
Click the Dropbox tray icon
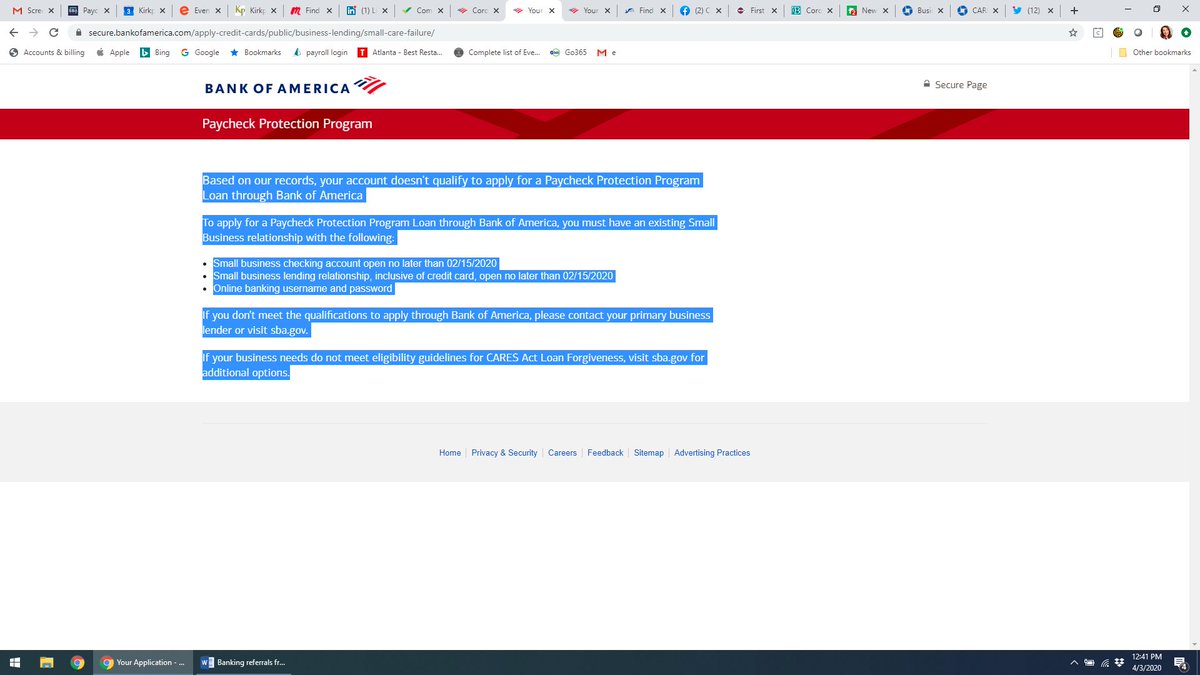(x=1119, y=662)
